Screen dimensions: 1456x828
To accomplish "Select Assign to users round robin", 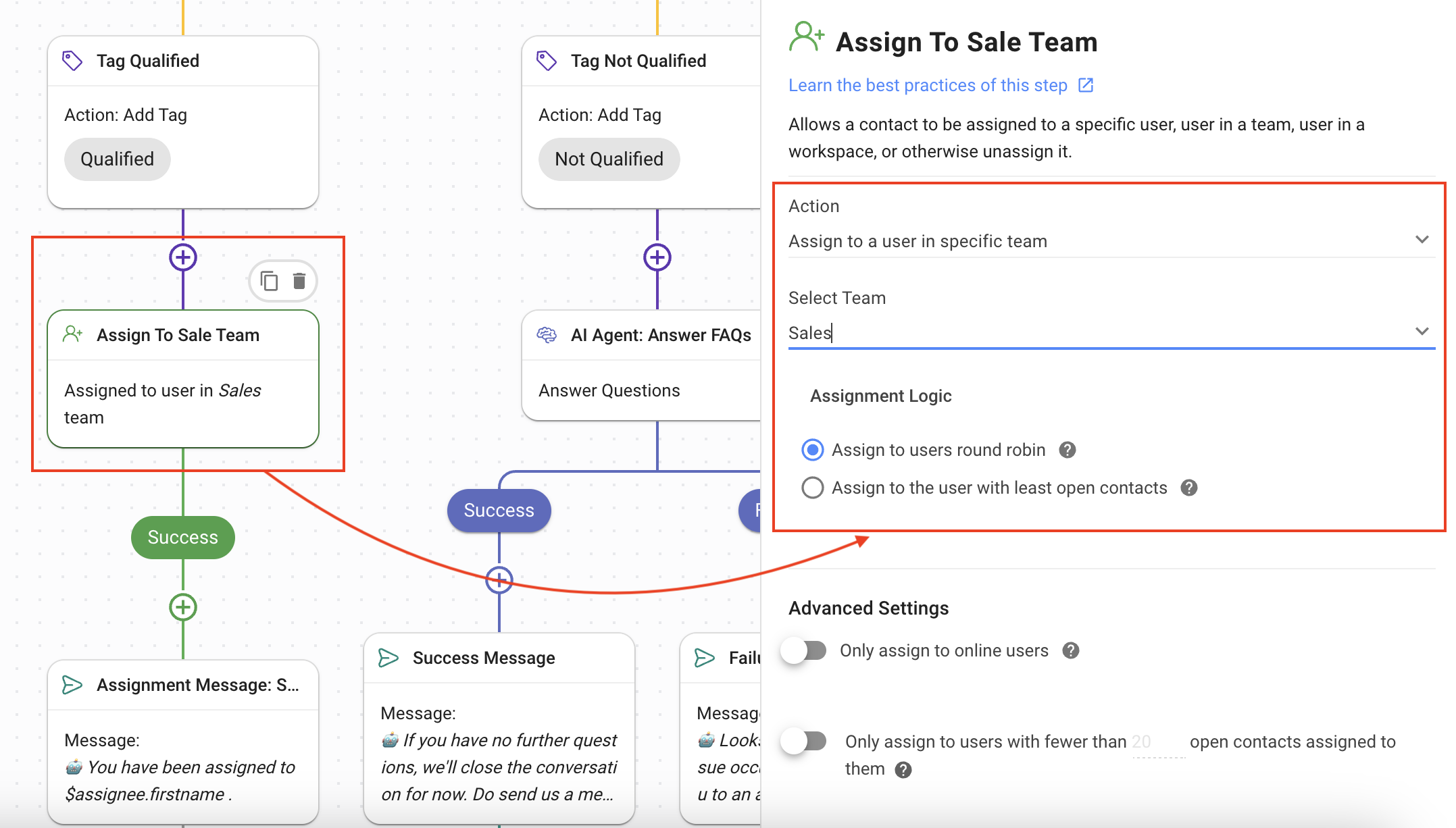I will point(813,450).
